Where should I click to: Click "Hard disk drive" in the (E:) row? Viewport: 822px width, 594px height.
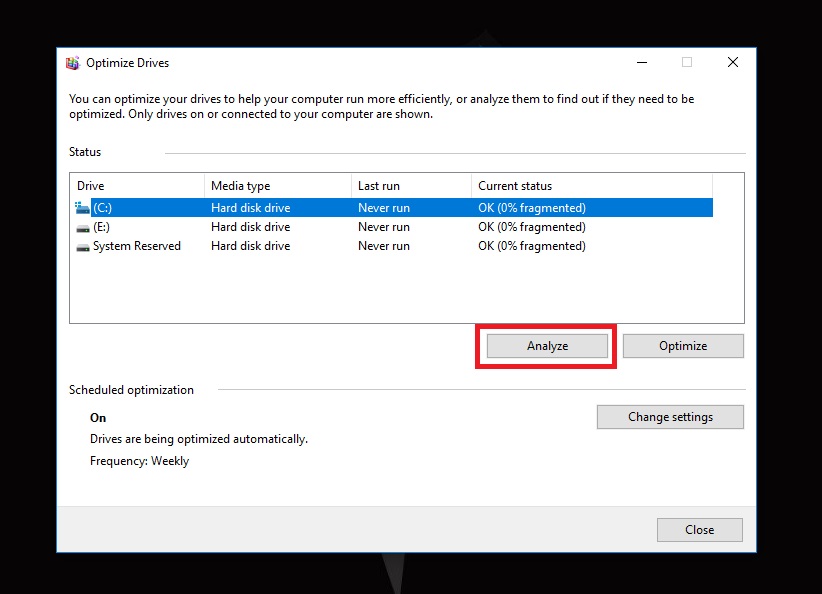click(x=251, y=227)
